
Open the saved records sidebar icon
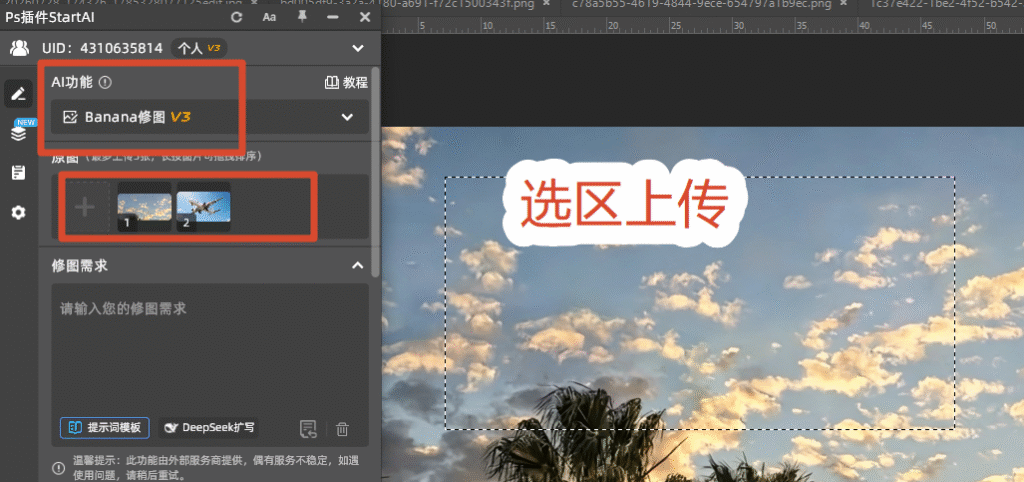click(18, 173)
